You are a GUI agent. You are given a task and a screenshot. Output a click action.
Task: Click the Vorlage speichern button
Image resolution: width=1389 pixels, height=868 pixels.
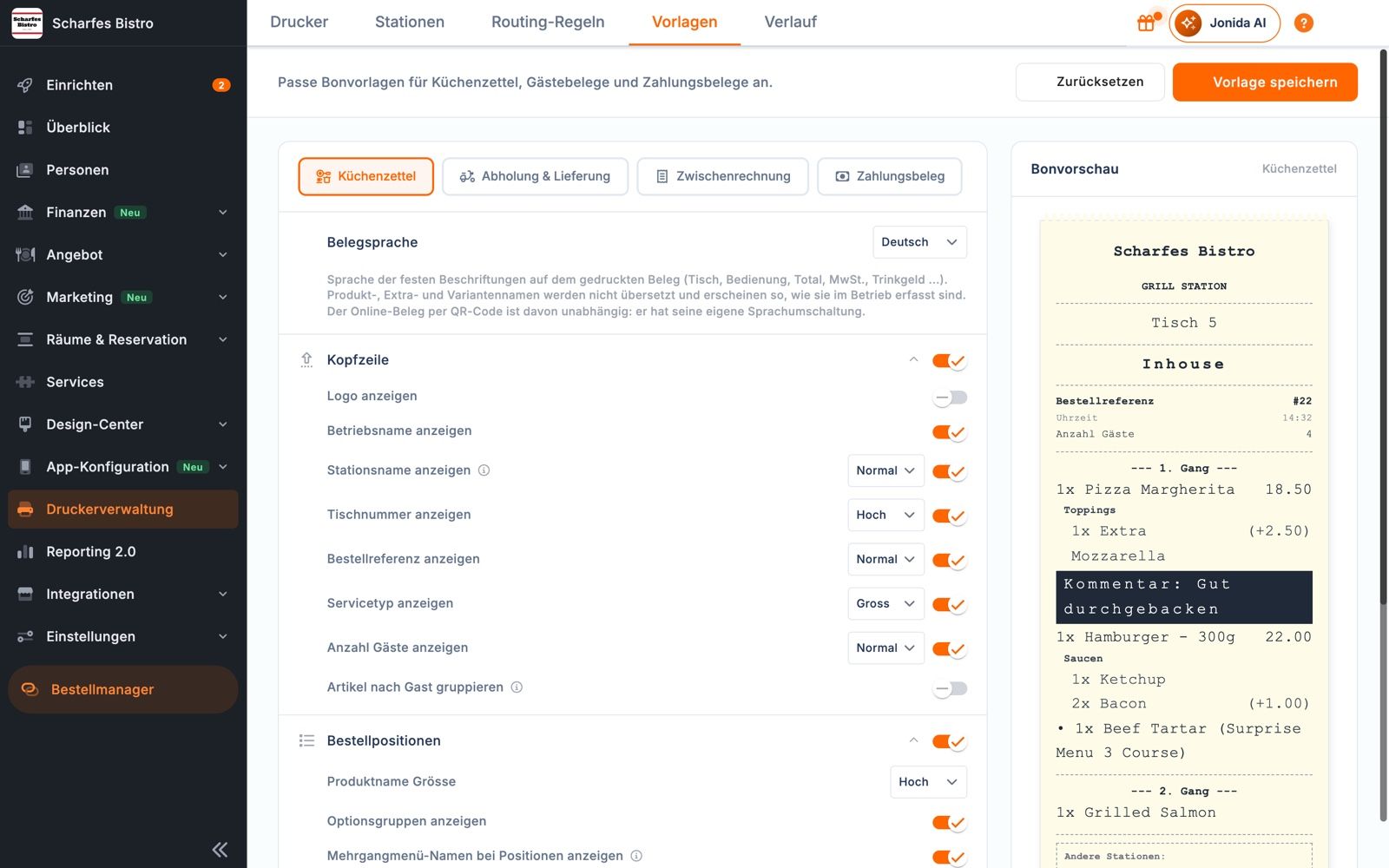point(1265,82)
